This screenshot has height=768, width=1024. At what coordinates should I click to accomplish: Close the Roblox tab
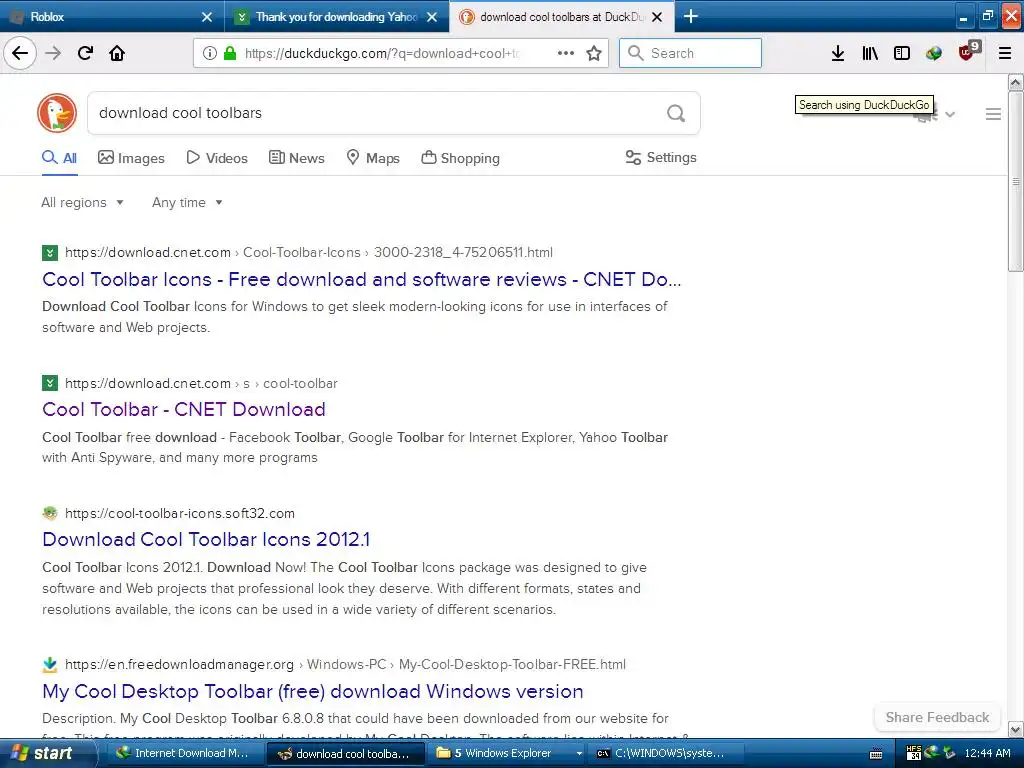pyautogui.click(x=207, y=17)
